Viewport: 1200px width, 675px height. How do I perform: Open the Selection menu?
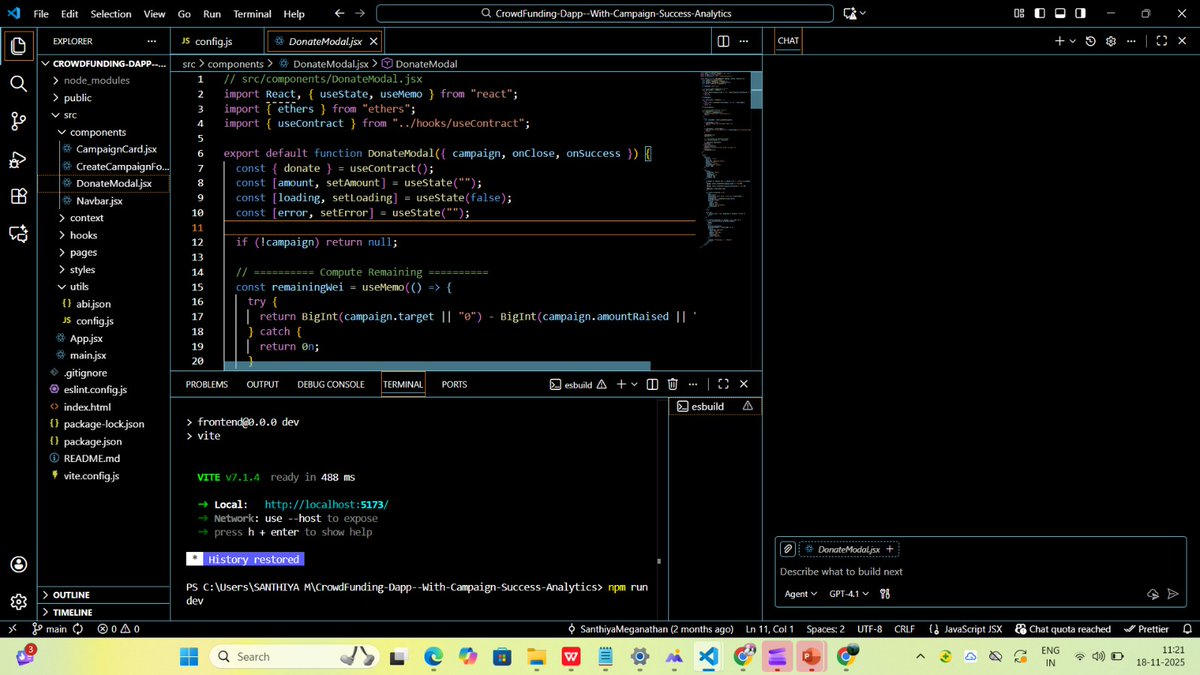pyautogui.click(x=111, y=14)
